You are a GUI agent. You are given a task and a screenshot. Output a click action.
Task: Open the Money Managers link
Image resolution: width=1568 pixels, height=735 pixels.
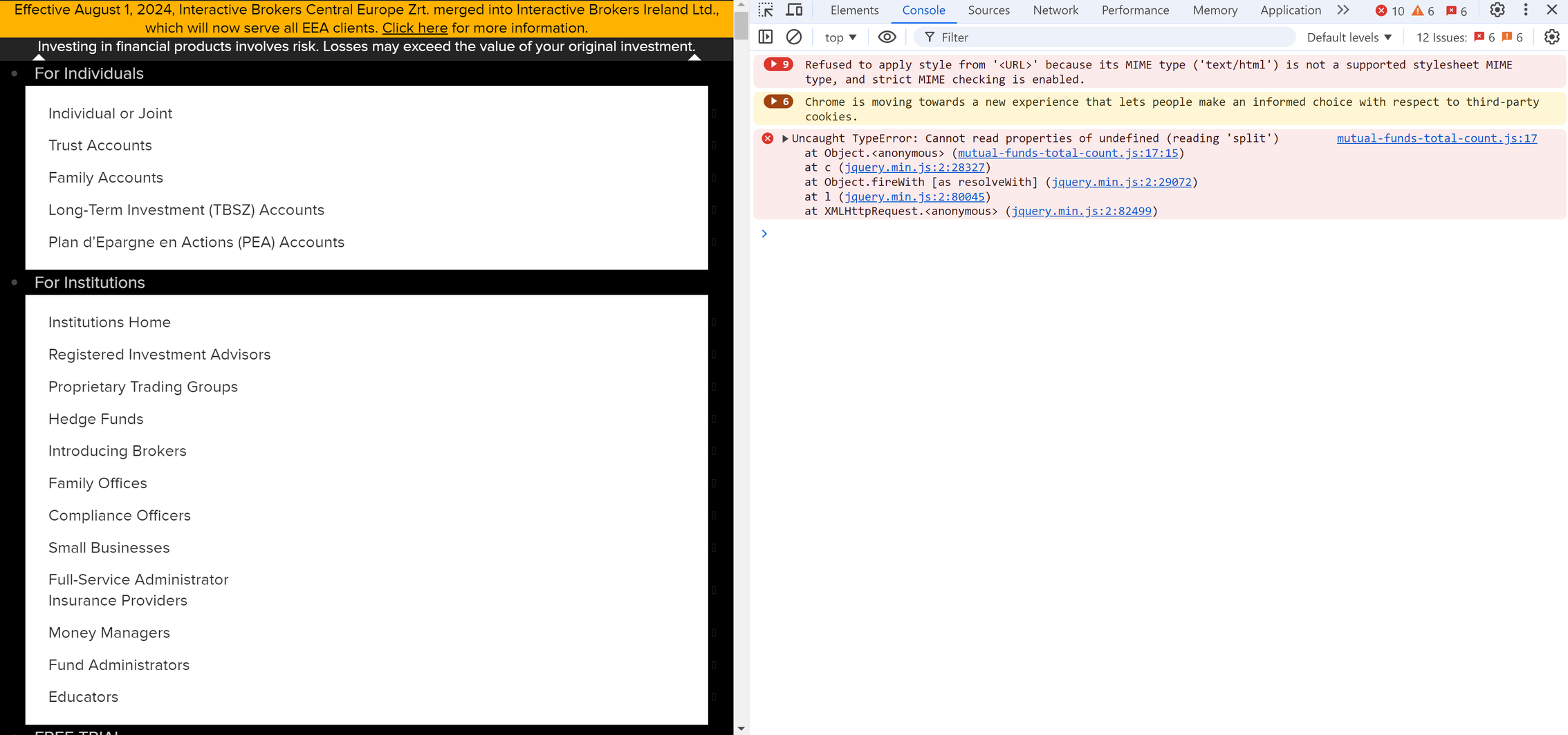109,633
